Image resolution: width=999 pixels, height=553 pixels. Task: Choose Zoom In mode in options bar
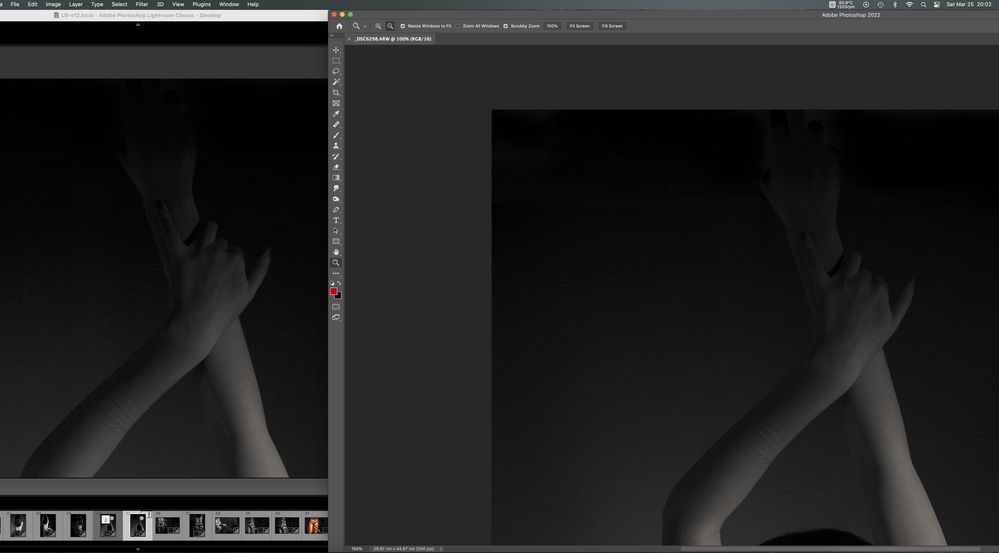pos(378,26)
